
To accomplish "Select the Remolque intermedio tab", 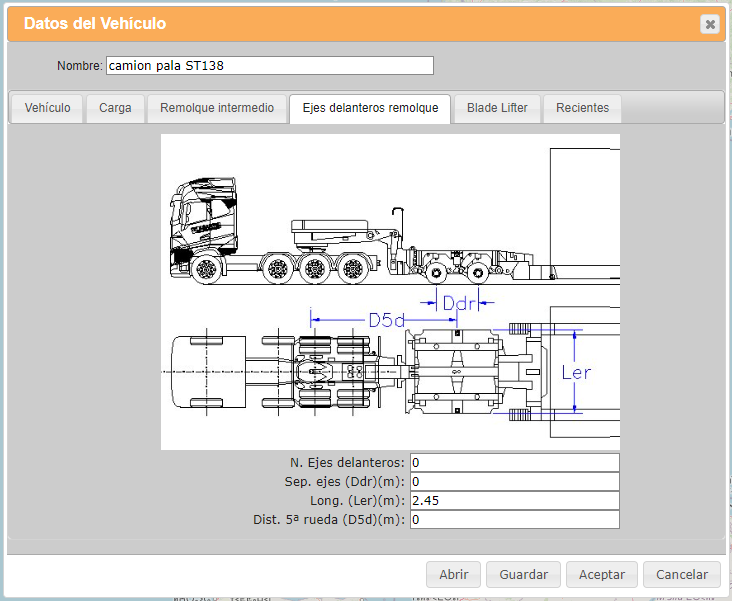I will (x=217, y=108).
